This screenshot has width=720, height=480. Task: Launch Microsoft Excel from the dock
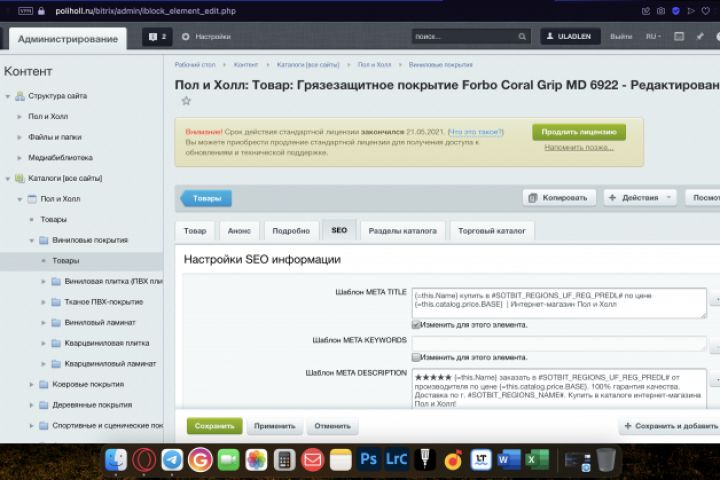537,460
